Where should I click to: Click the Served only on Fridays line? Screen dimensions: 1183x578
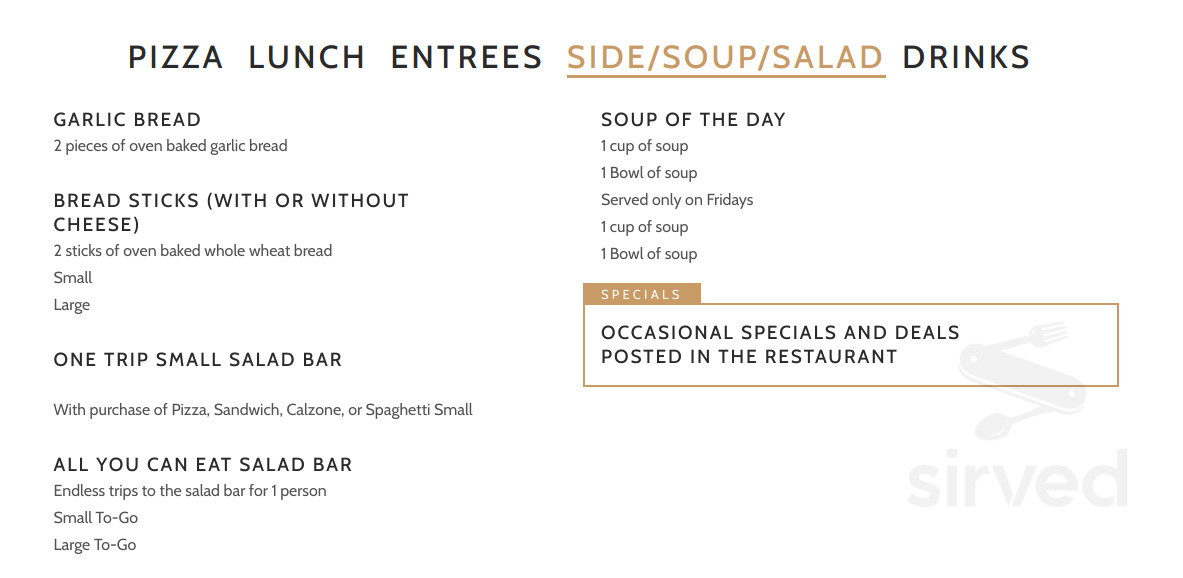click(677, 200)
